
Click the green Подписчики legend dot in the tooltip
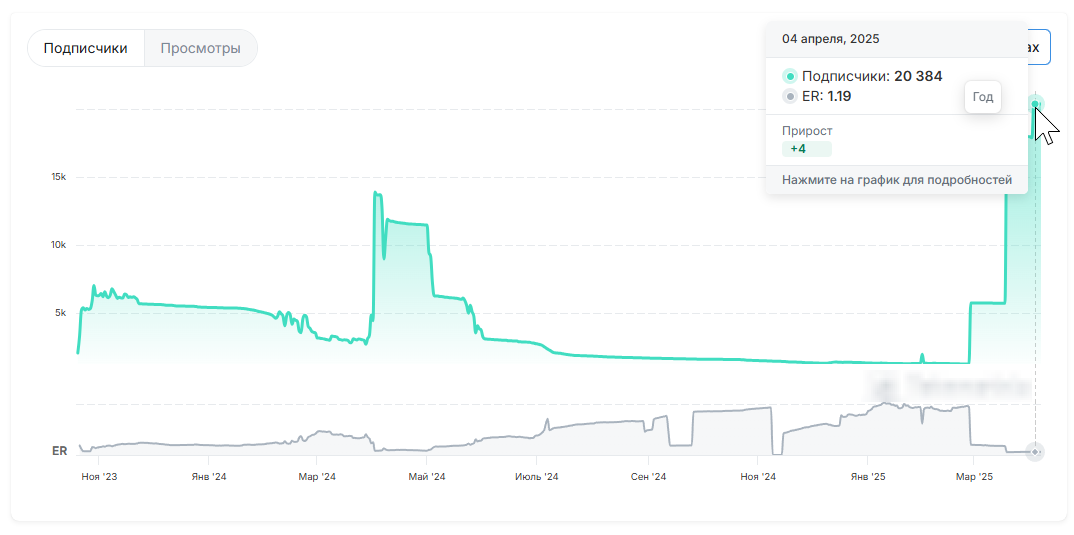click(789, 76)
